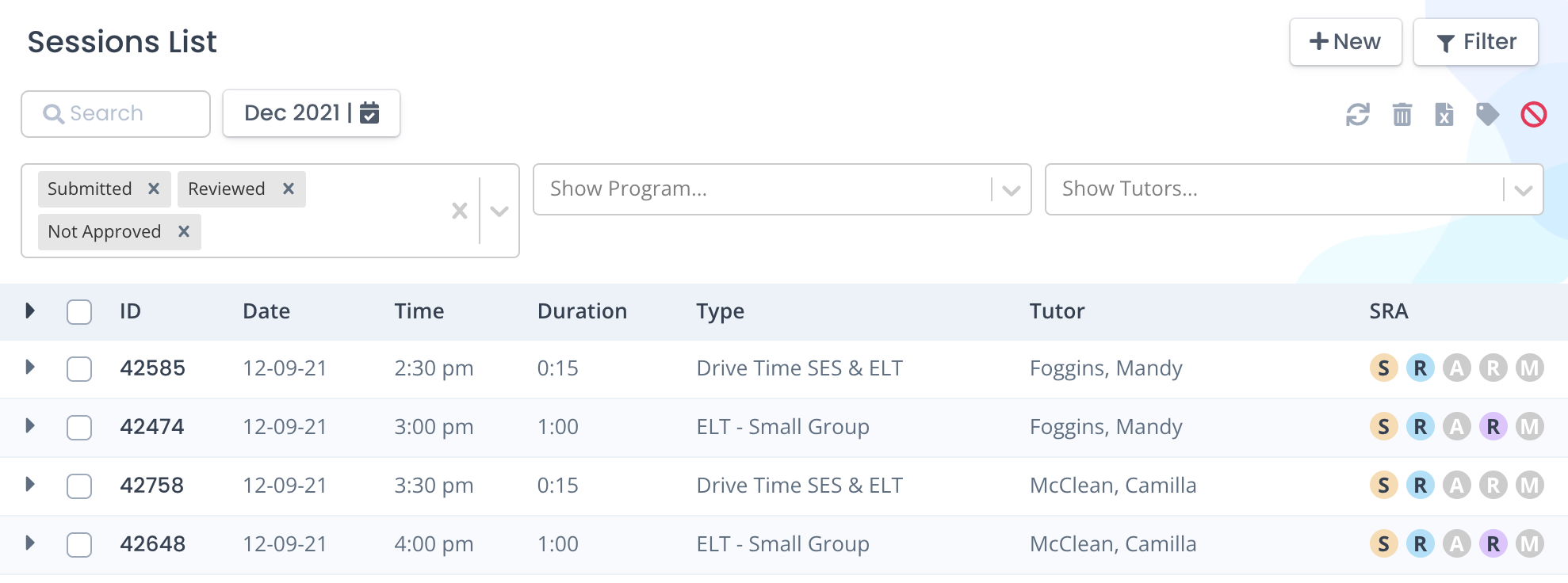
Task: Remove the Not Approved filter tag
Action: (x=184, y=232)
